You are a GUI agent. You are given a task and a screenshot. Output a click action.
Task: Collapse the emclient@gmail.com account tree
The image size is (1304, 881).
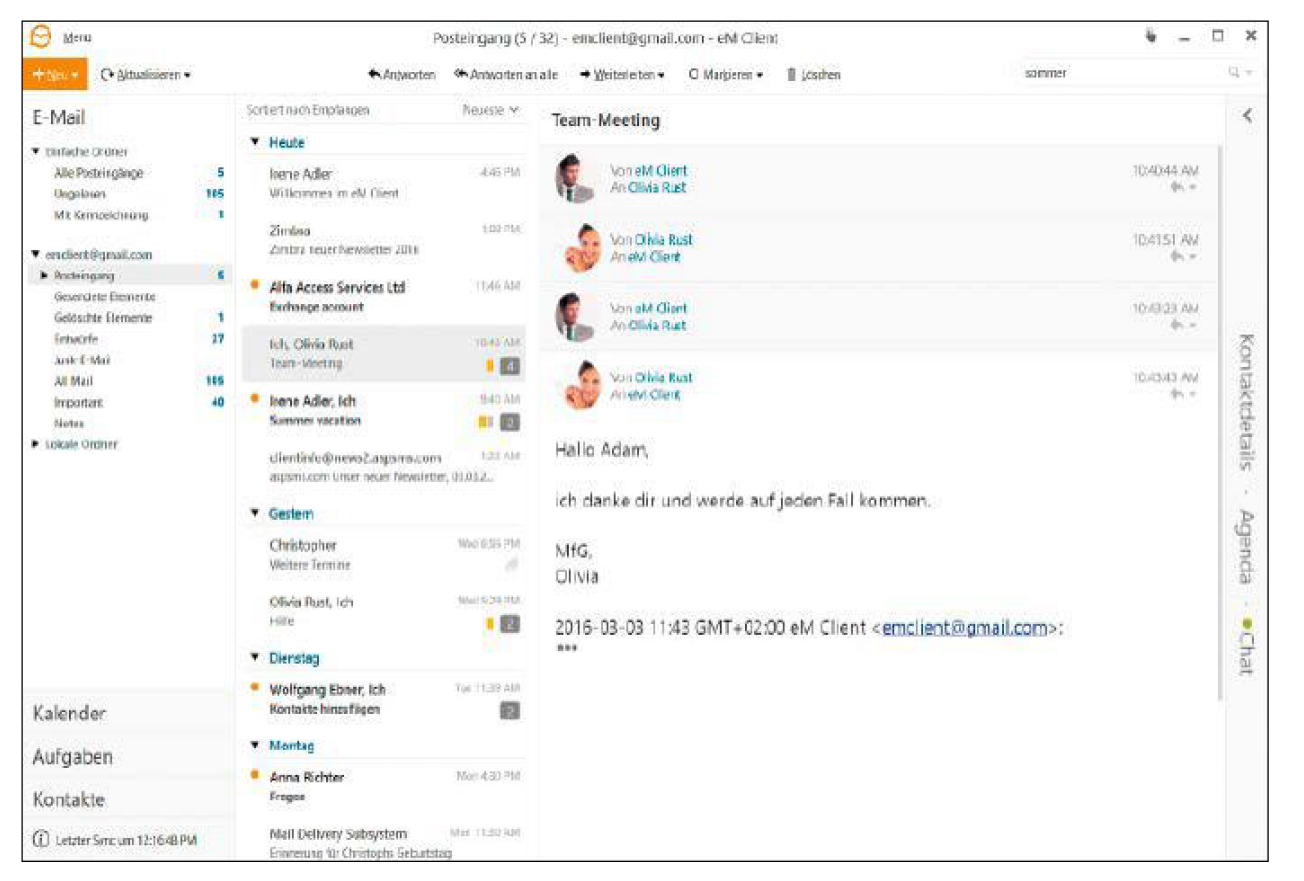tap(36, 255)
